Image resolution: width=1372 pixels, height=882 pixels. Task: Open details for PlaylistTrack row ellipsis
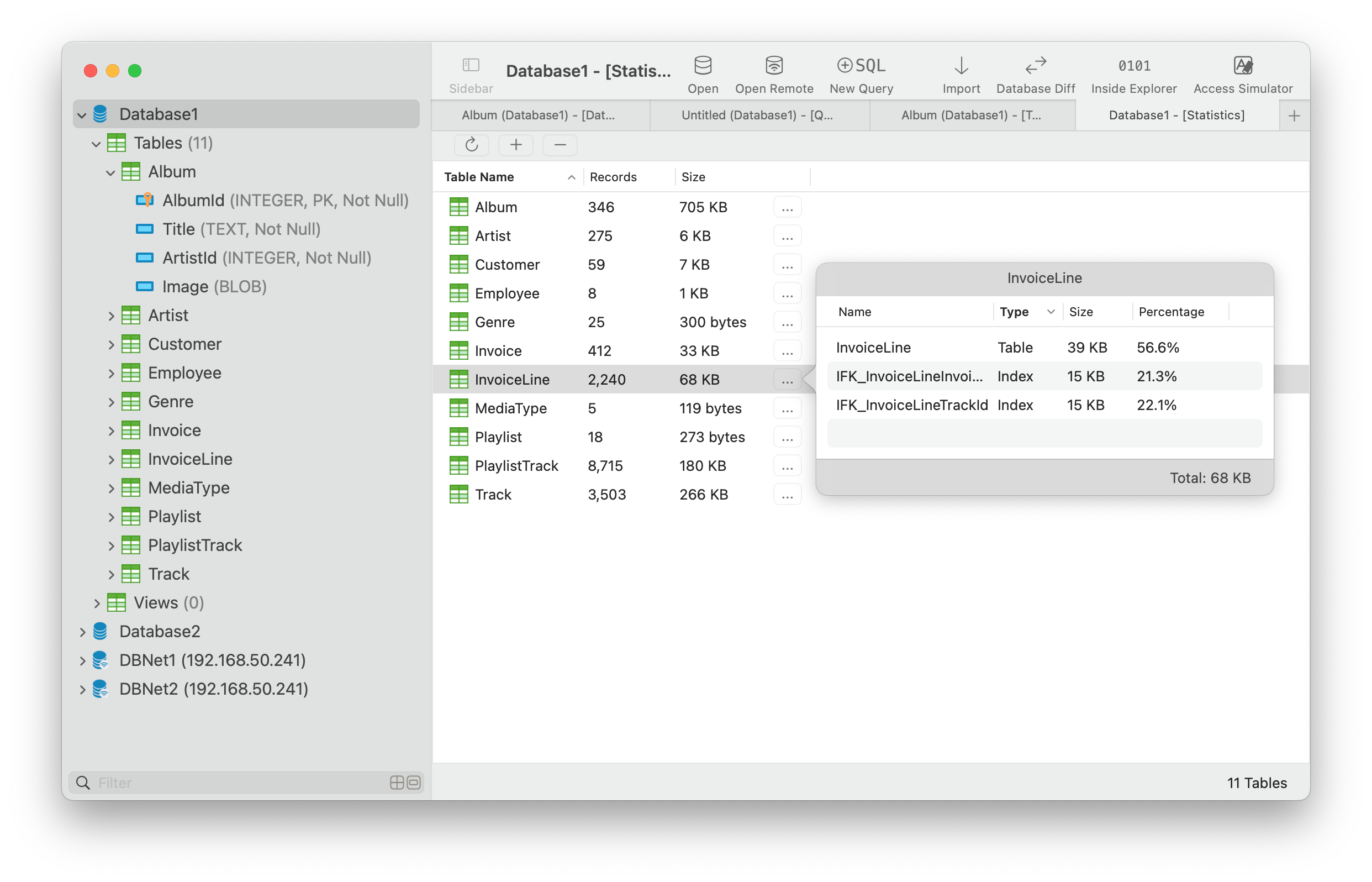787,466
